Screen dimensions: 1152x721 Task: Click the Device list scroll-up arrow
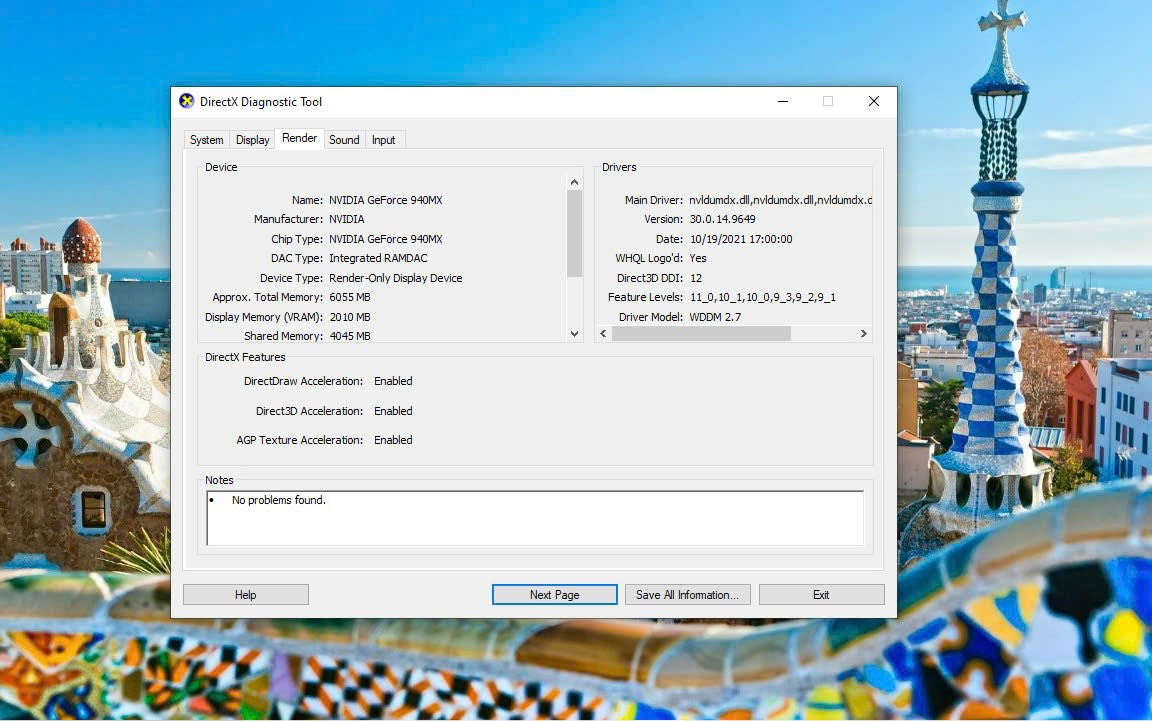574,182
